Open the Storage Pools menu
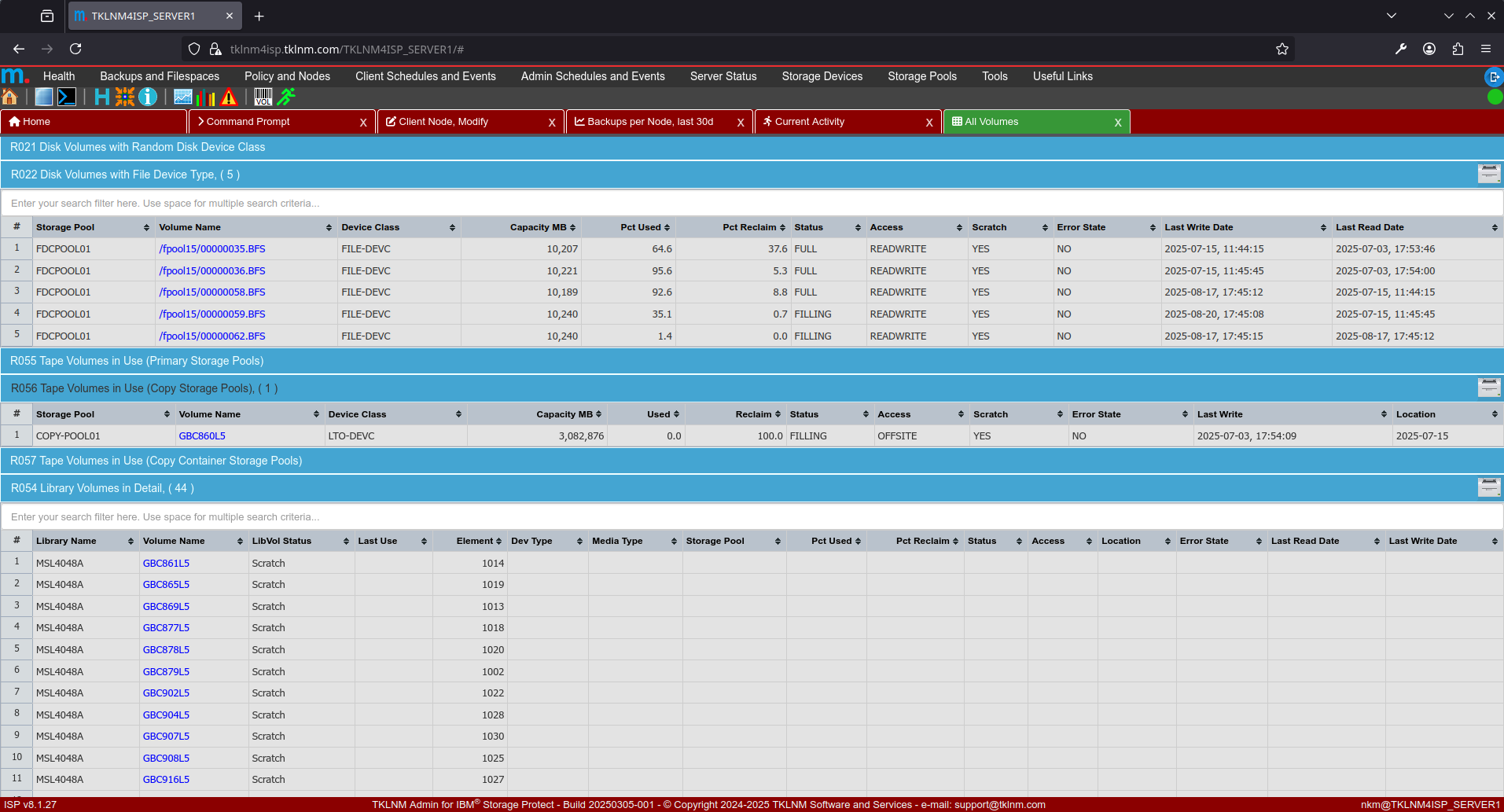 [x=921, y=76]
